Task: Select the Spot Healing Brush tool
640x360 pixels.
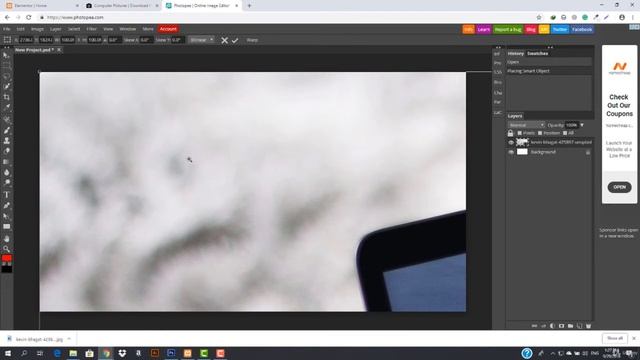Action: coord(6,120)
